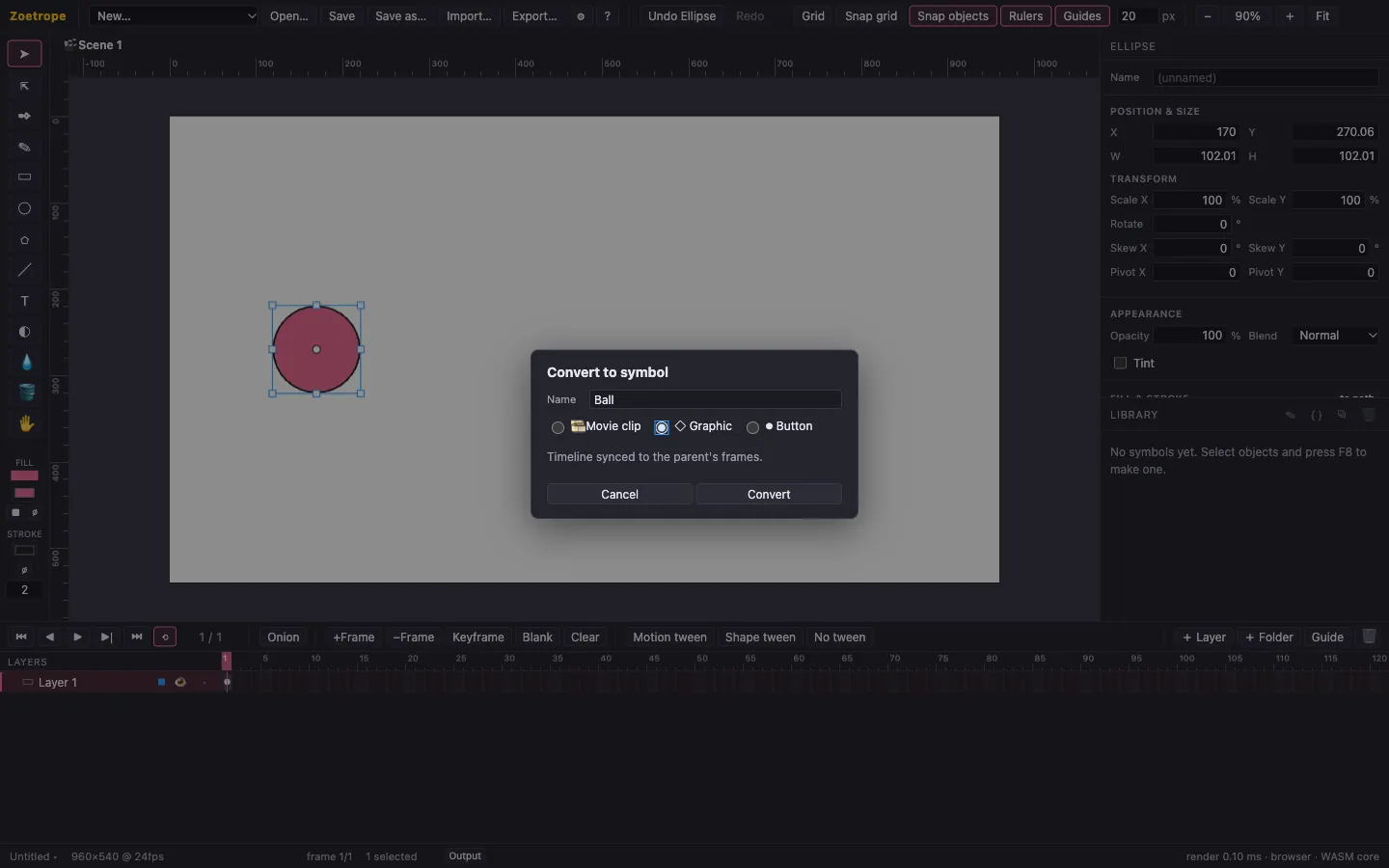Image resolution: width=1389 pixels, height=868 pixels.
Task: Click the library curly braces icon
Action: pyautogui.click(x=1316, y=415)
